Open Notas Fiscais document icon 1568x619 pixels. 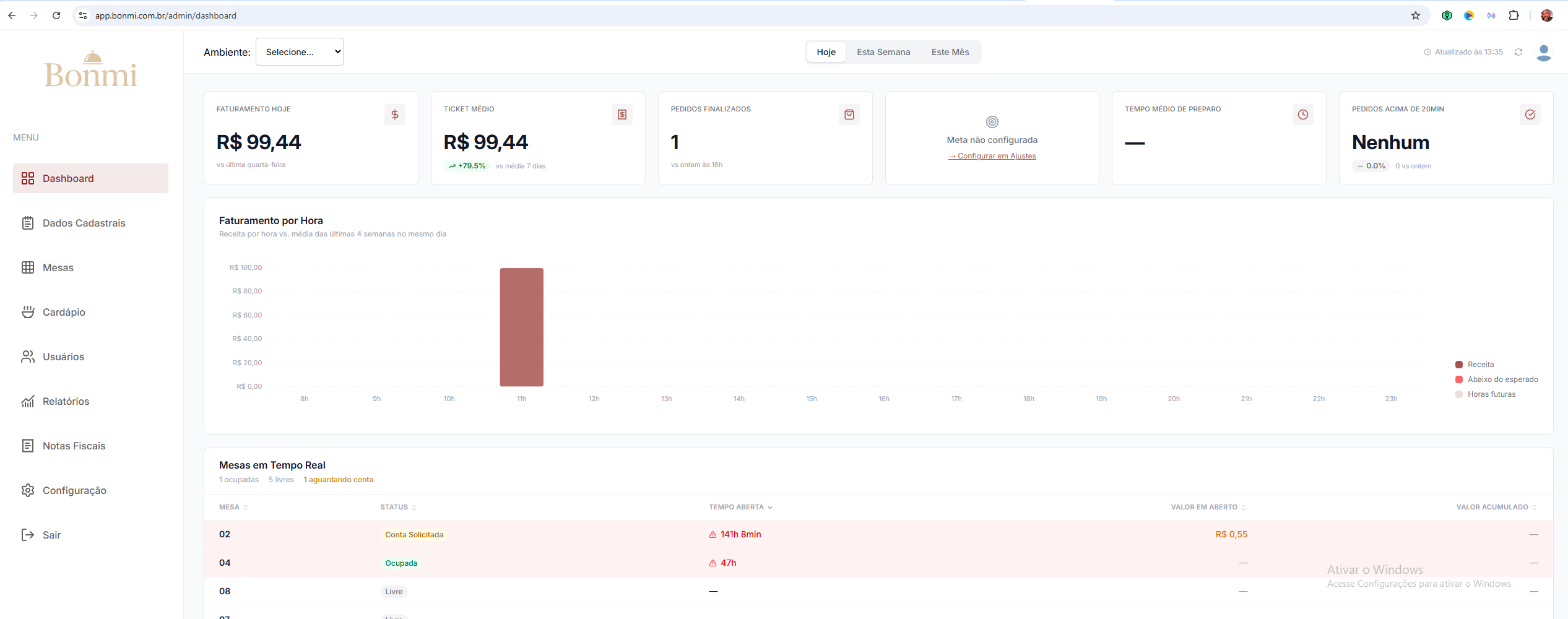click(28, 445)
